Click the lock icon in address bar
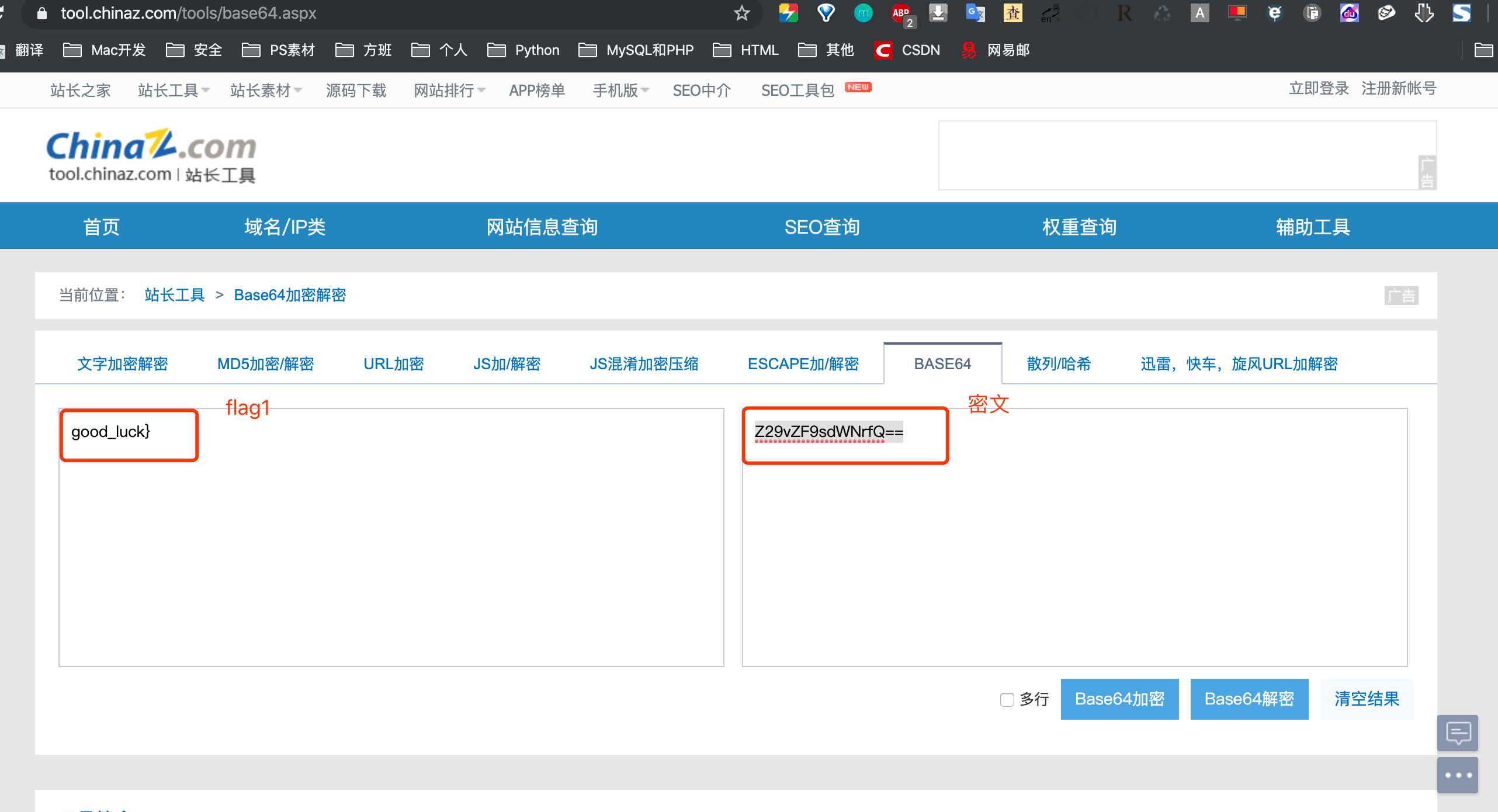Image resolution: width=1498 pixels, height=812 pixels. pyautogui.click(x=41, y=13)
